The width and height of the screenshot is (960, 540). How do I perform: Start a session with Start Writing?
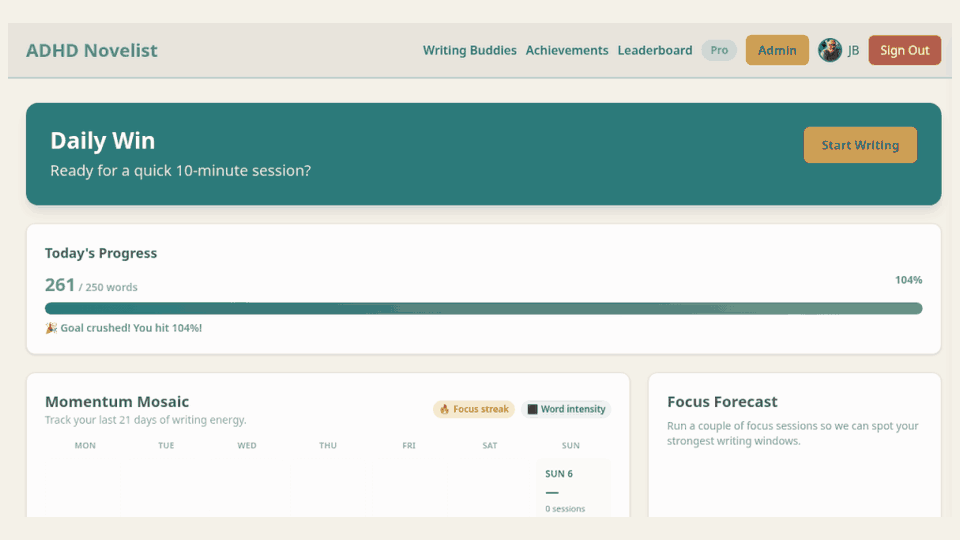tap(860, 145)
